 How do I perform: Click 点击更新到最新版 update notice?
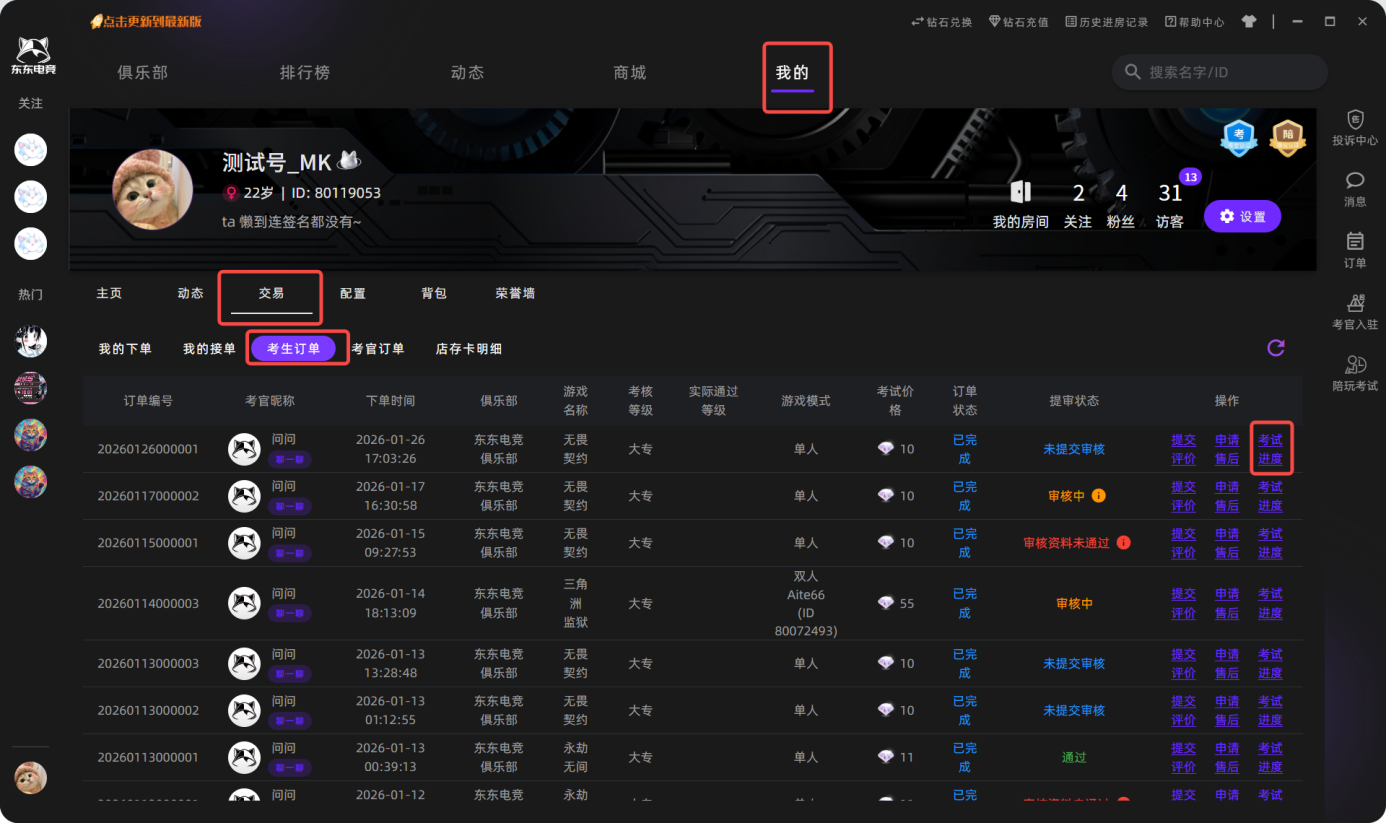(146, 21)
